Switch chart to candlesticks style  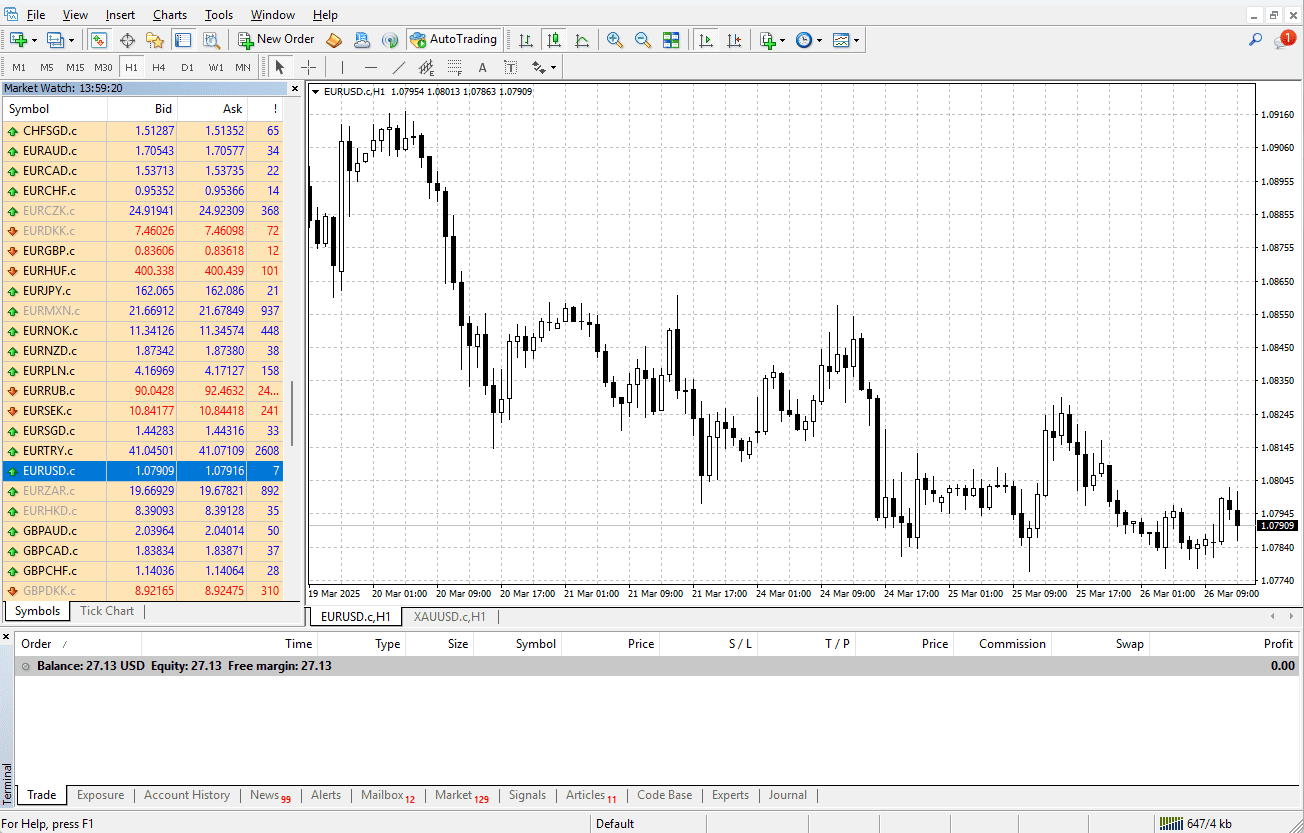(554, 40)
